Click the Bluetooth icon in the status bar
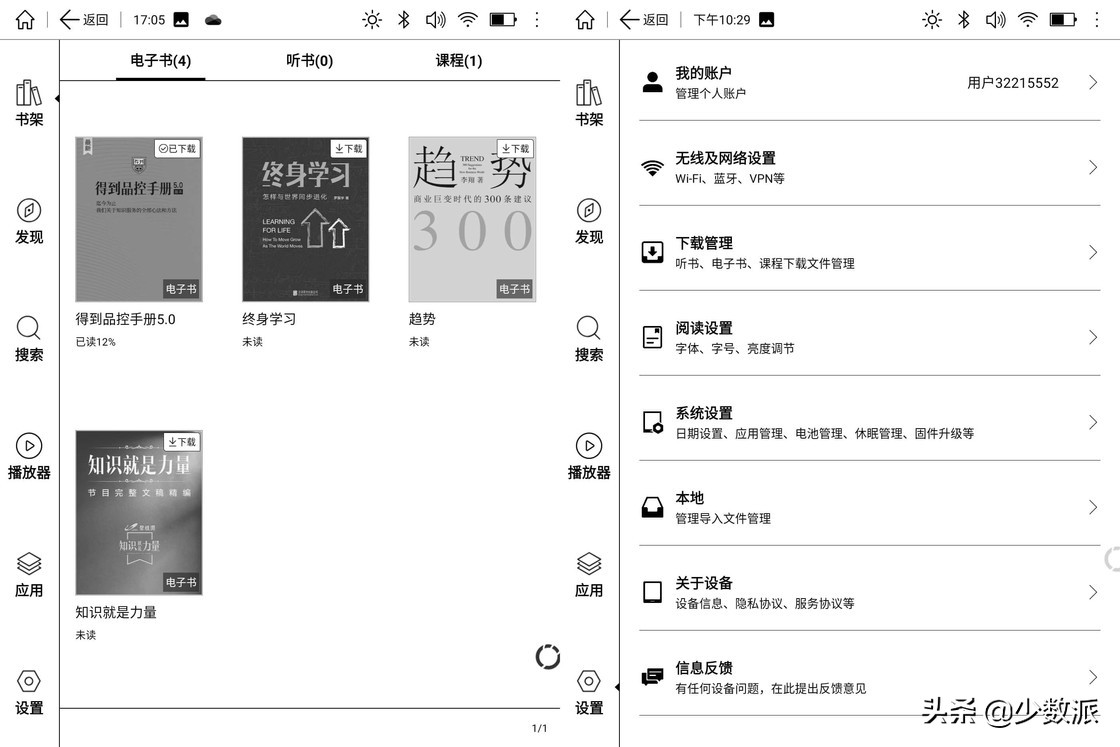The image size is (1120, 747). coord(404,18)
